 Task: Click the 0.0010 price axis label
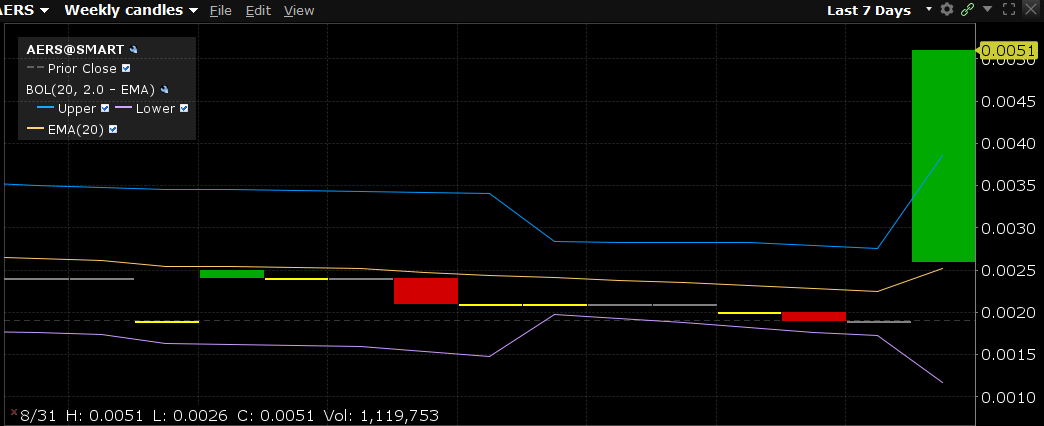1009,397
